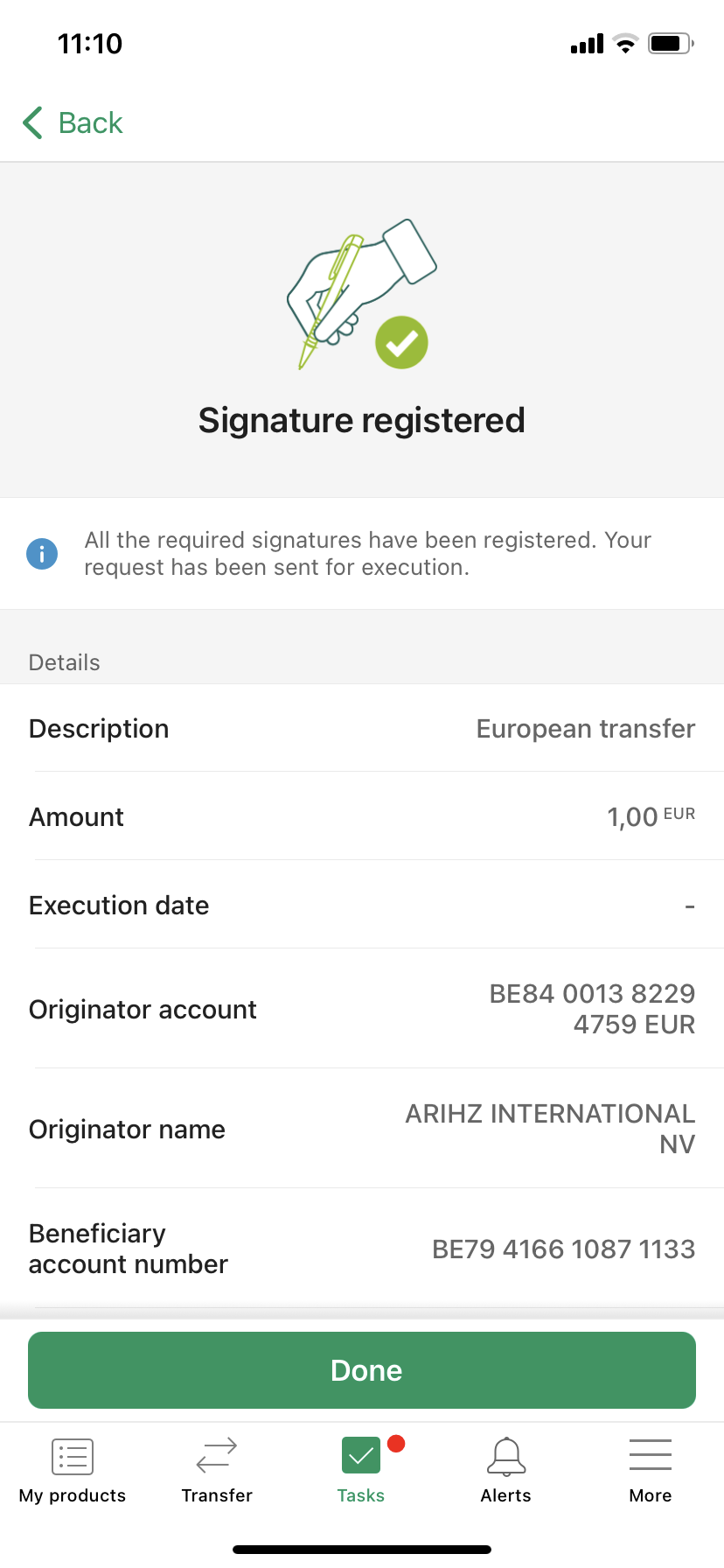
Task: Tap the battery status icon
Action: point(671,43)
